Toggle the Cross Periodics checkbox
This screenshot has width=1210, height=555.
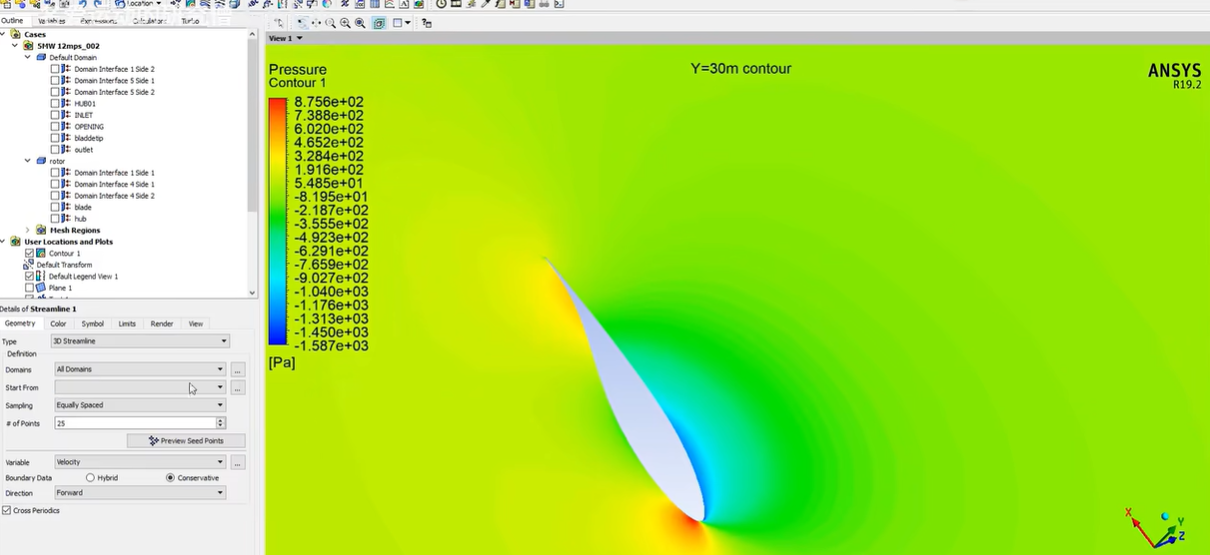point(6,511)
